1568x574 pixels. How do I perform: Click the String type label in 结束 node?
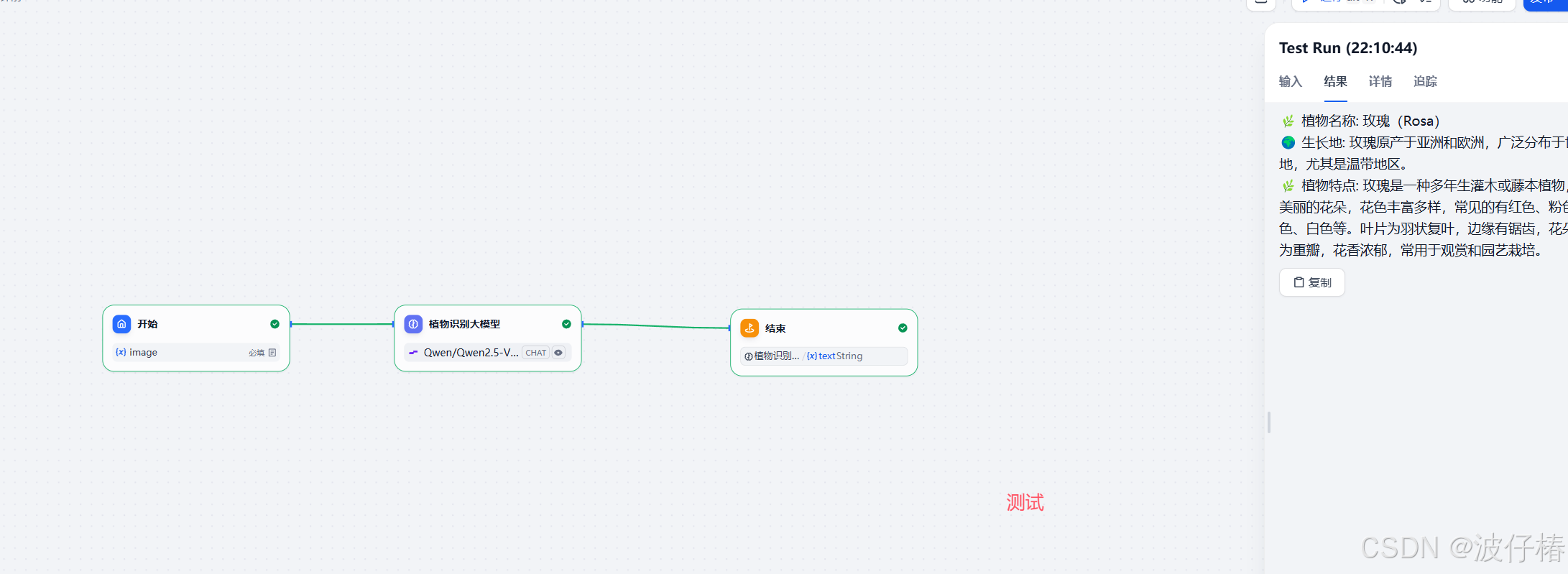(849, 356)
